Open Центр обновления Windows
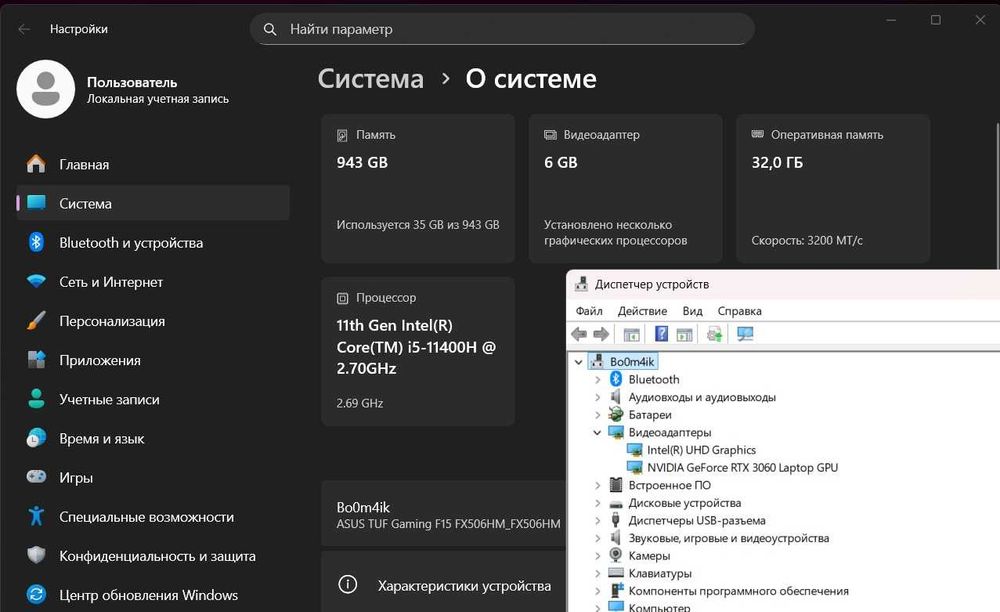Viewport: 1000px width, 612px height. coord(153,595)
